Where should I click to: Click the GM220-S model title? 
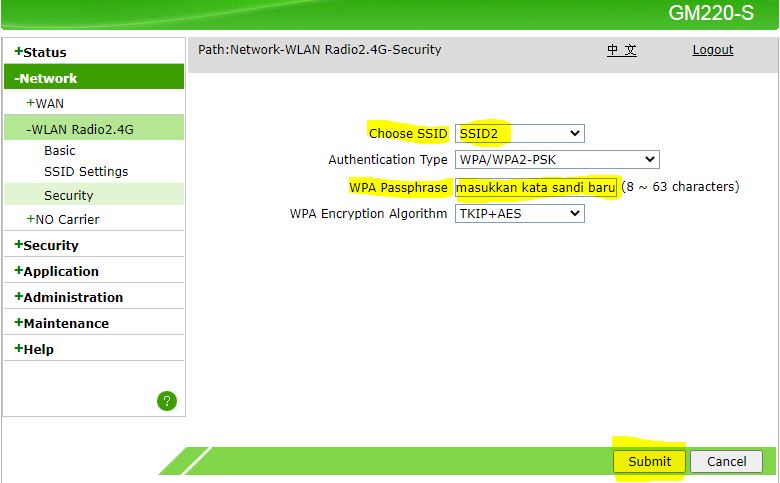pos(711,13)
